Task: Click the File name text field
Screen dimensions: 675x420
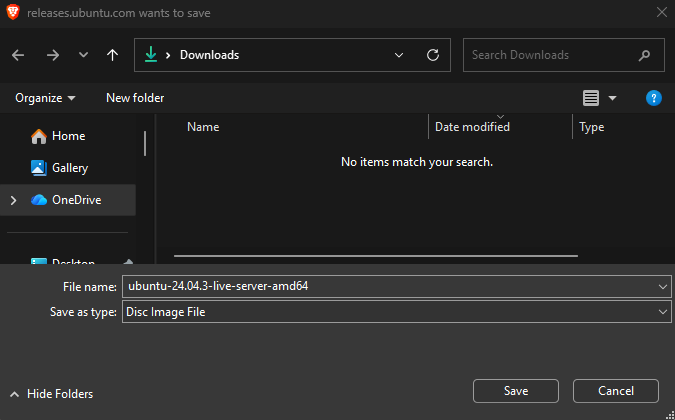Action: [x=388, y=288]
